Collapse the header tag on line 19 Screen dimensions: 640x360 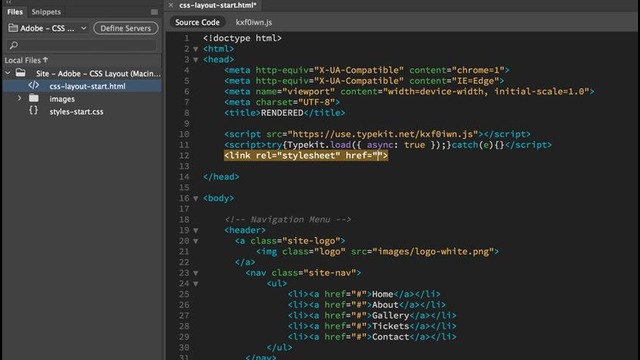coord(196,230)
